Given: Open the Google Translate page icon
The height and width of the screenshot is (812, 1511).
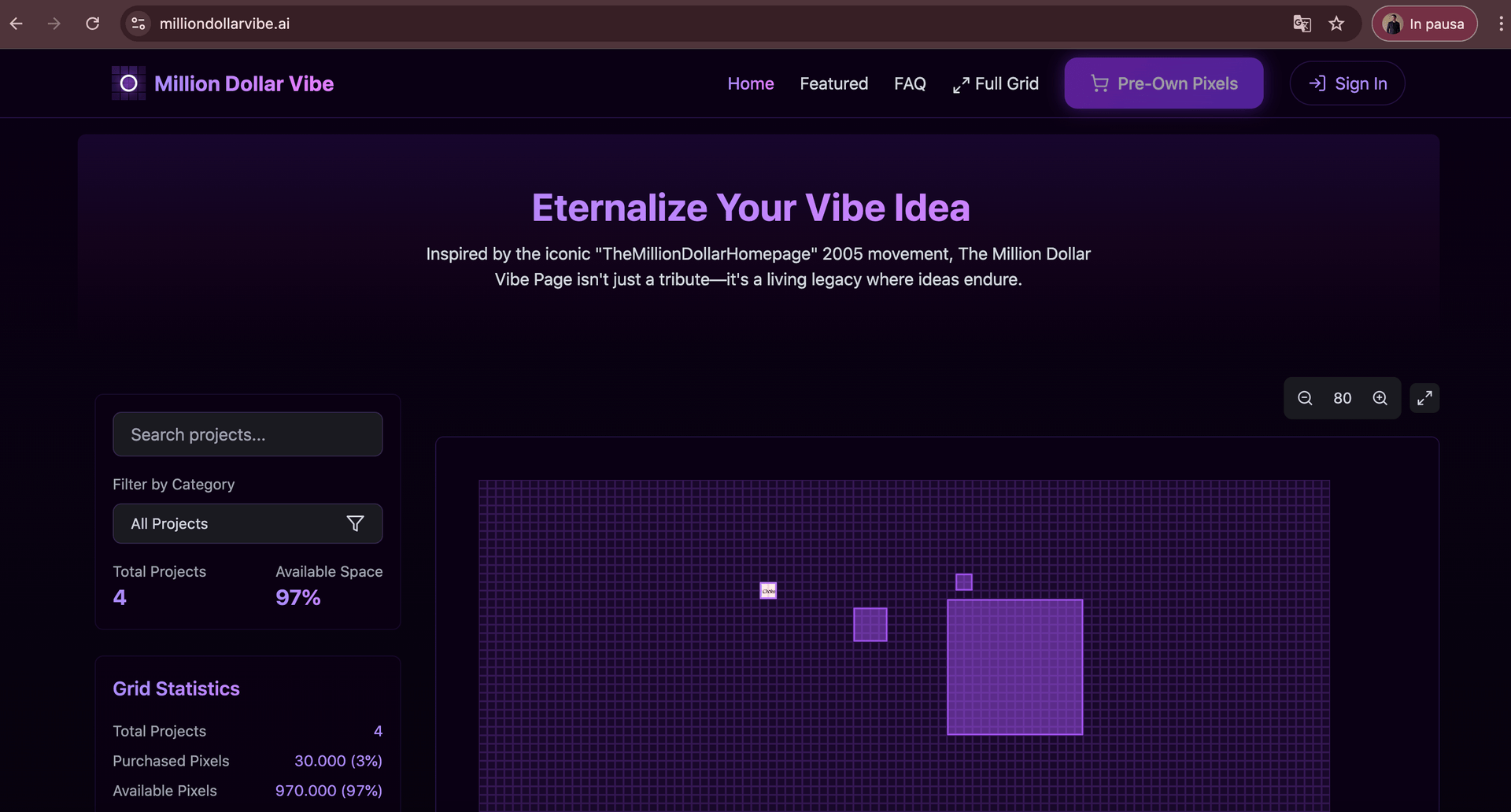Looking at the screenshot, I should point(1302,24).
